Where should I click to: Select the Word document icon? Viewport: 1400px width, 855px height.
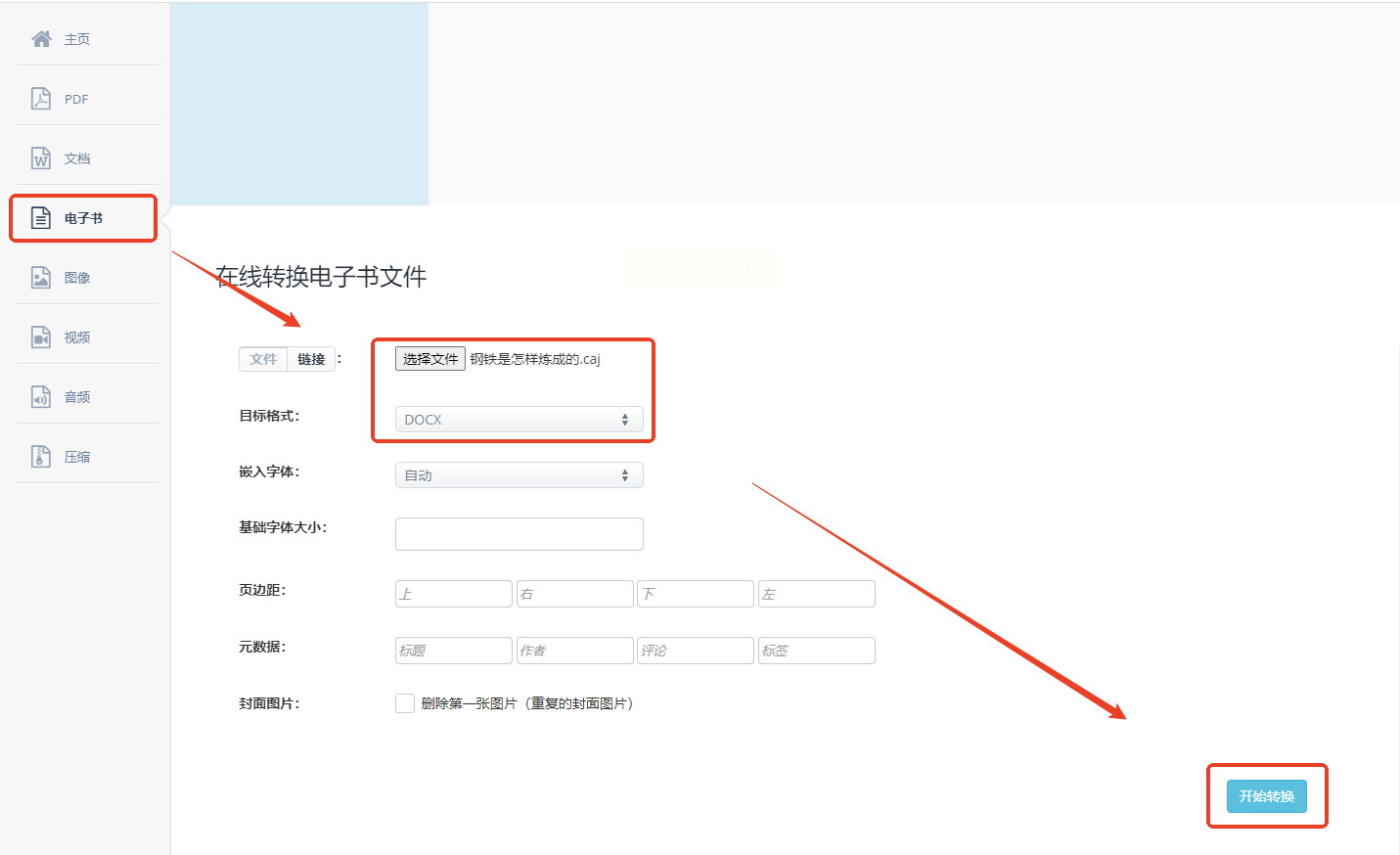click(41, 158)
